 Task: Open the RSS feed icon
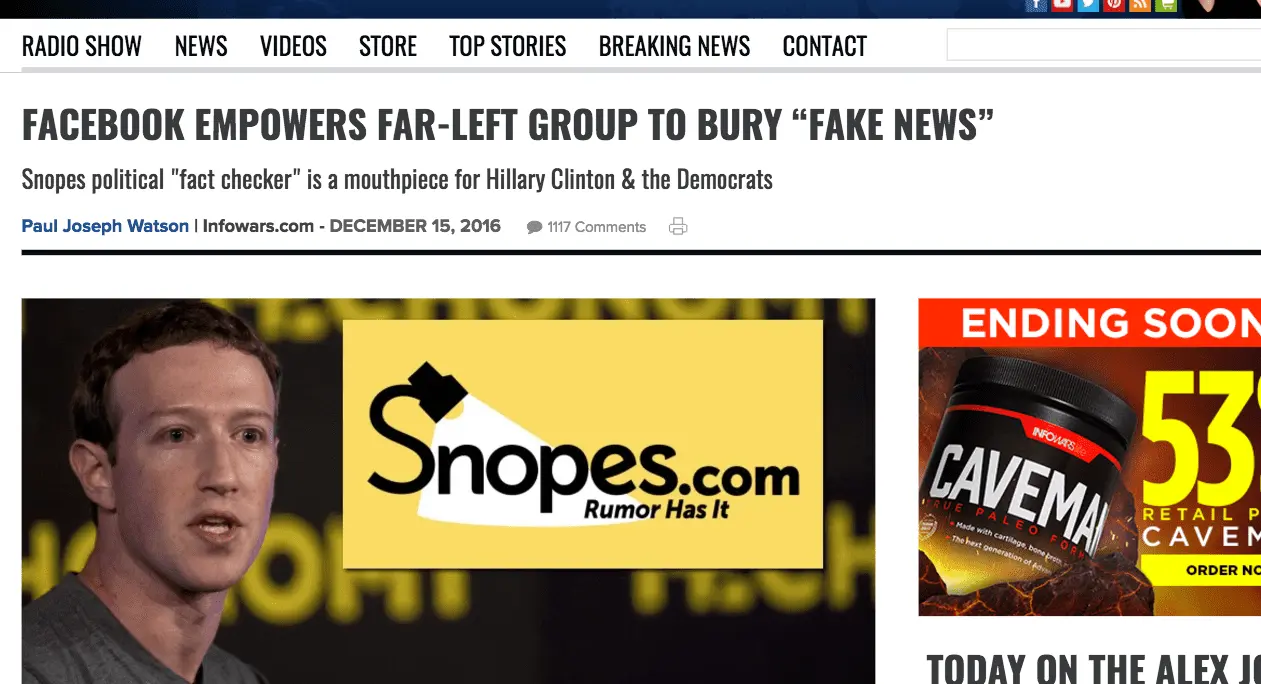click(1140, 5)
